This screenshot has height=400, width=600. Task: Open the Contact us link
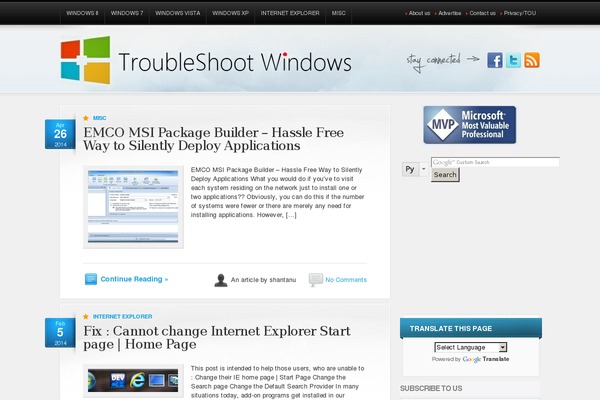coord(482,13)
